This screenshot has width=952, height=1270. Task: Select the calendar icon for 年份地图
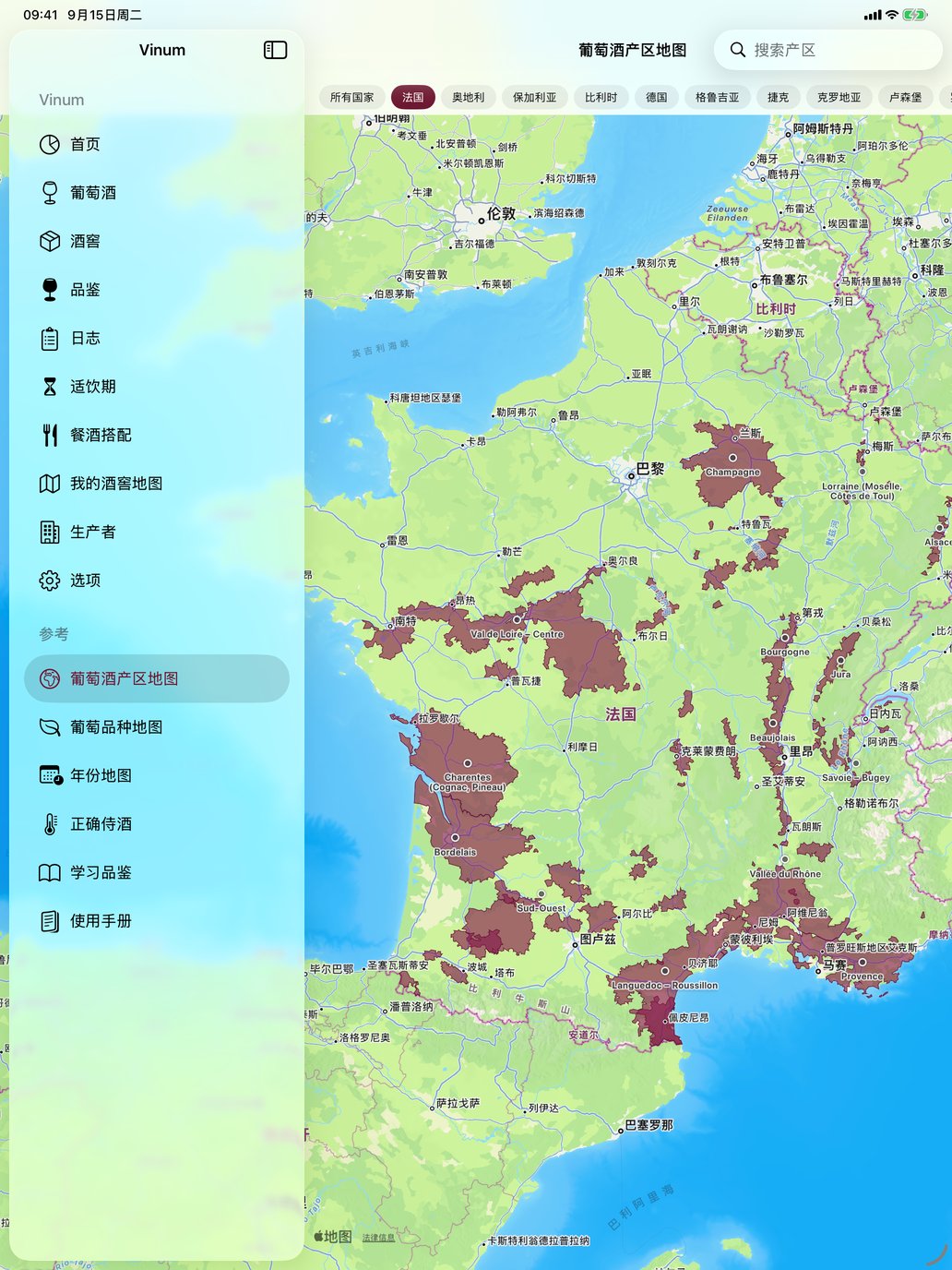point(51,775)
